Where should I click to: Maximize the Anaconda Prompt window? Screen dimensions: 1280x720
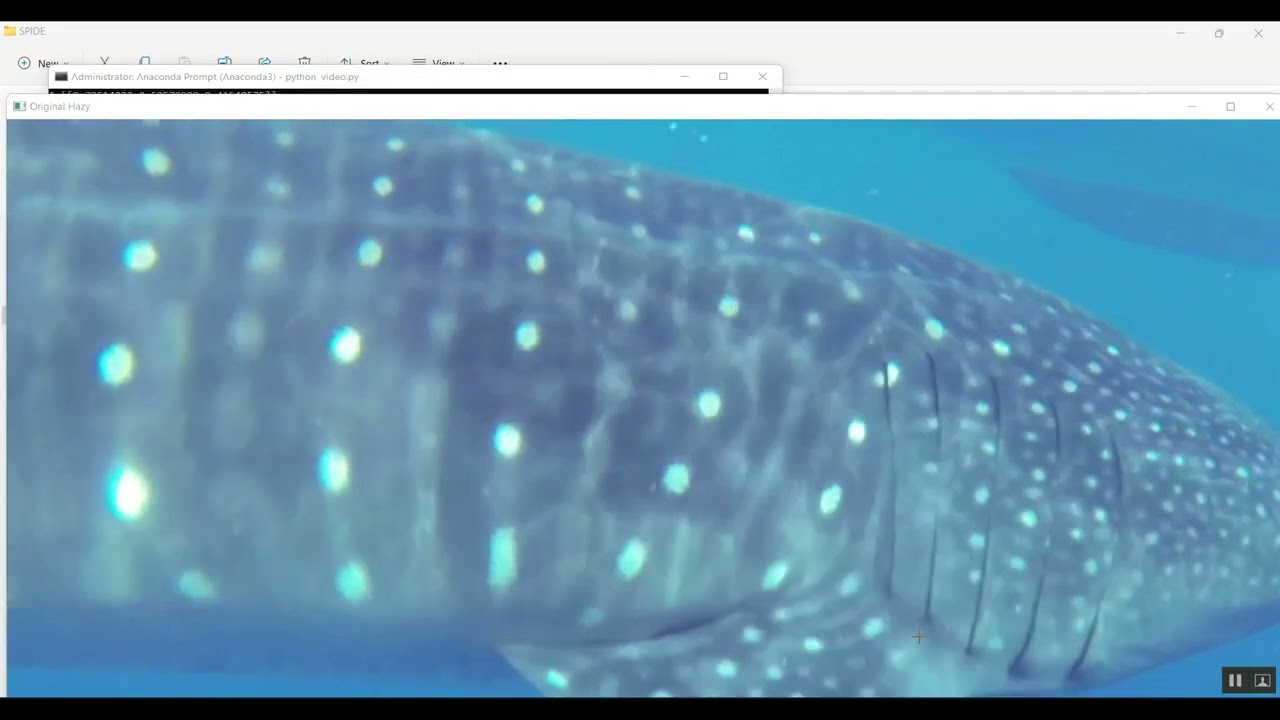click(x=724, y=76)
